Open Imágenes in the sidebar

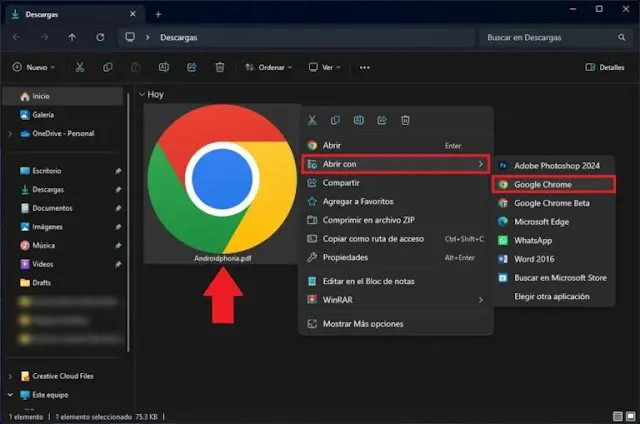click(x=63, y=227)
